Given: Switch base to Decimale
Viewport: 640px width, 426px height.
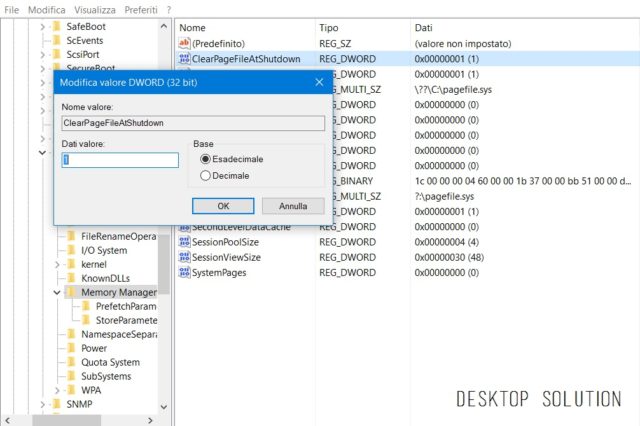Looking at the screenshot, I should tap(205, 176).
